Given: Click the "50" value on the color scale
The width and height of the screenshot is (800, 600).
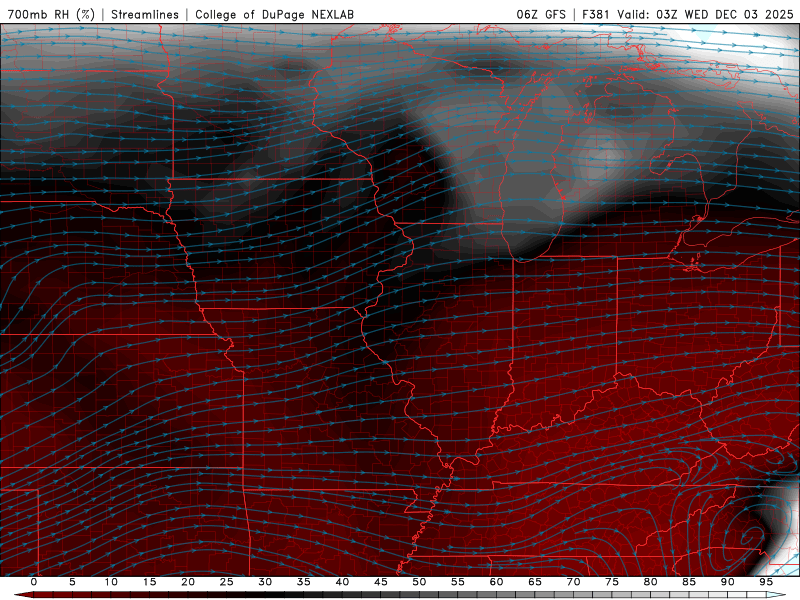Looking at the screenshot, I should [x=419, y=582].
